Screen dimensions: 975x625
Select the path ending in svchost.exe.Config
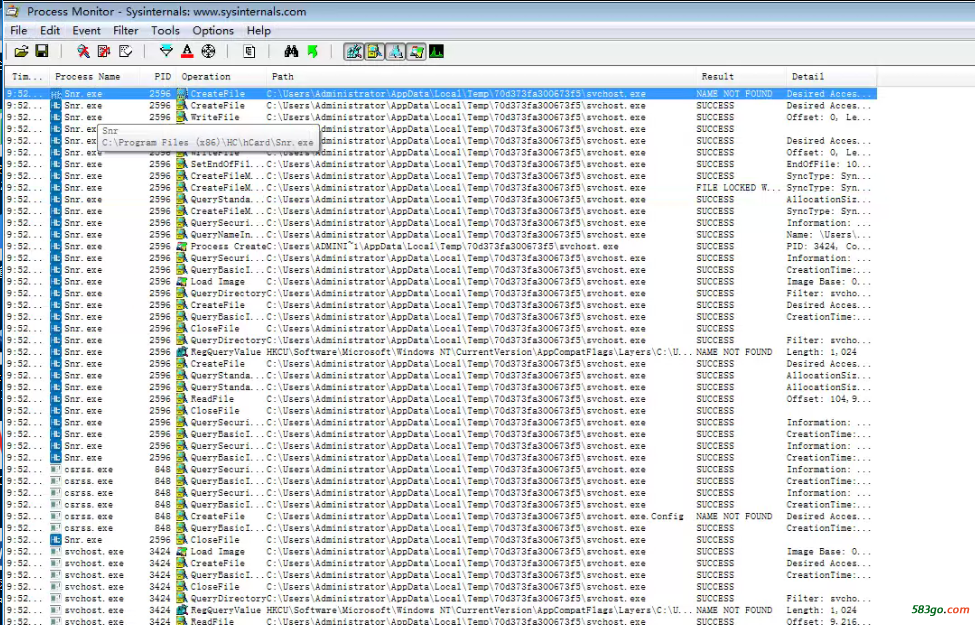[x=475, y=516]
